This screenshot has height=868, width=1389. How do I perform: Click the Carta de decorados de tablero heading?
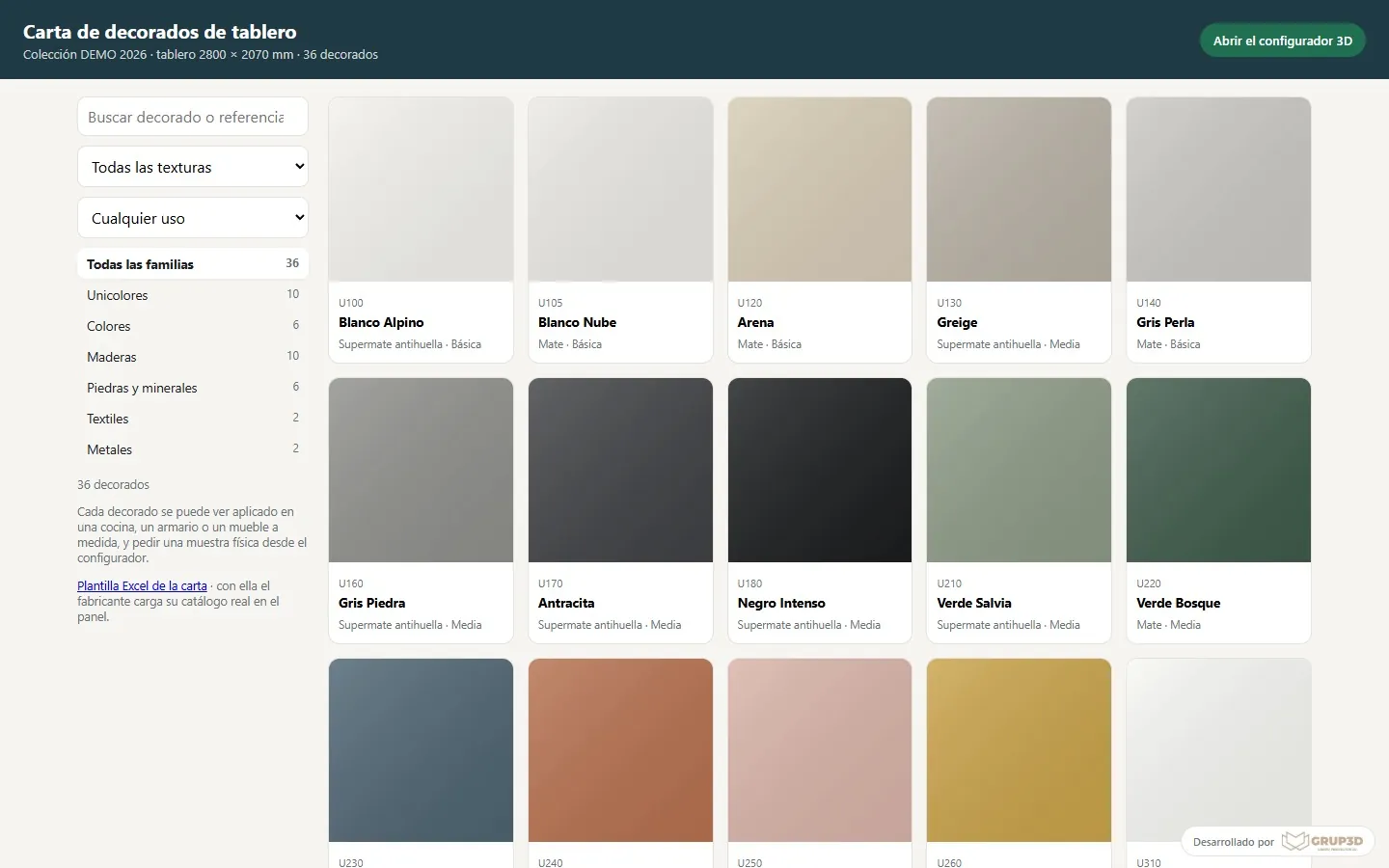click(x=160, y=32)
